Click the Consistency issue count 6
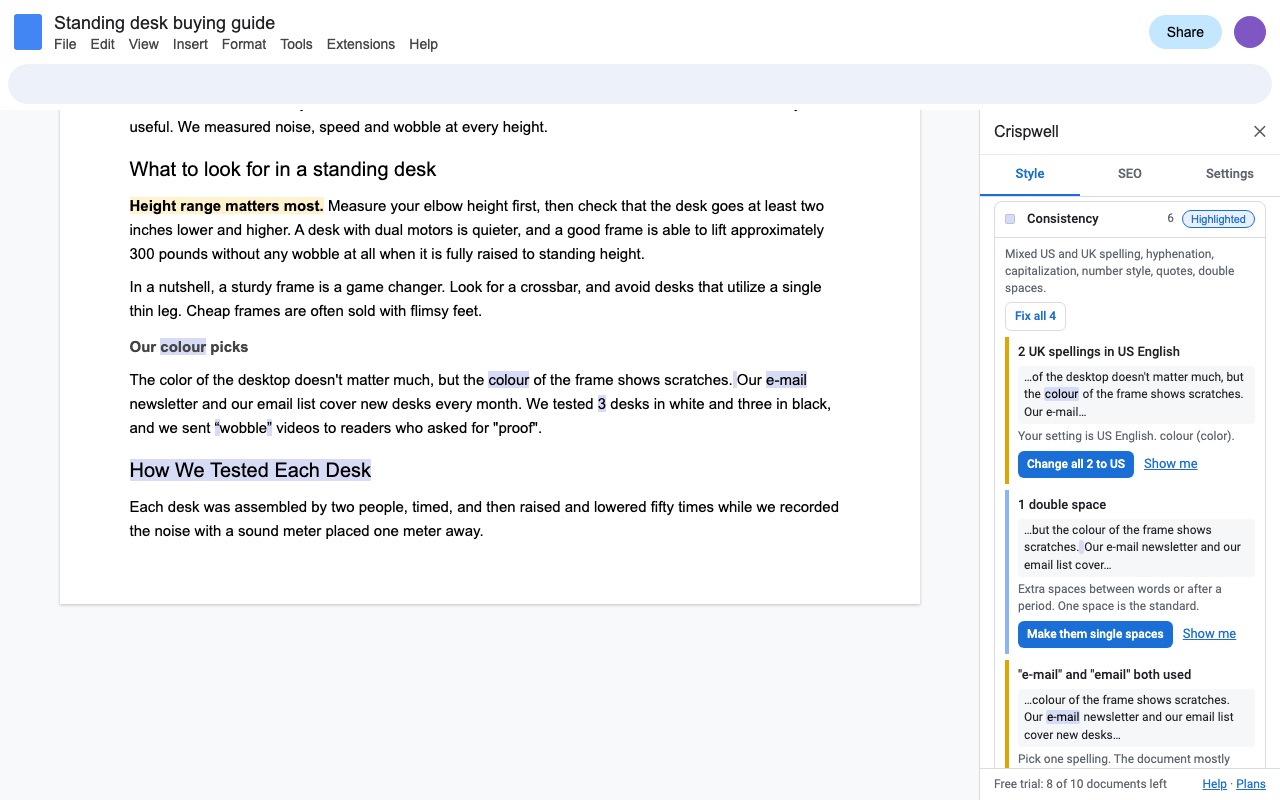 coord(1170,219)
